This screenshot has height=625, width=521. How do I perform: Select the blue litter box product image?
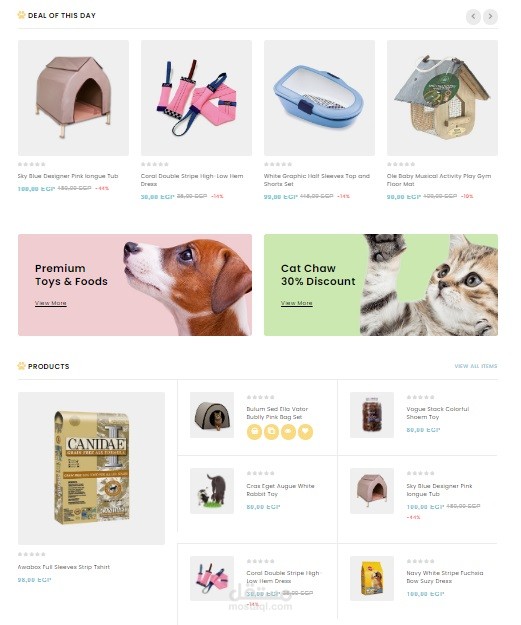(319, 98)
